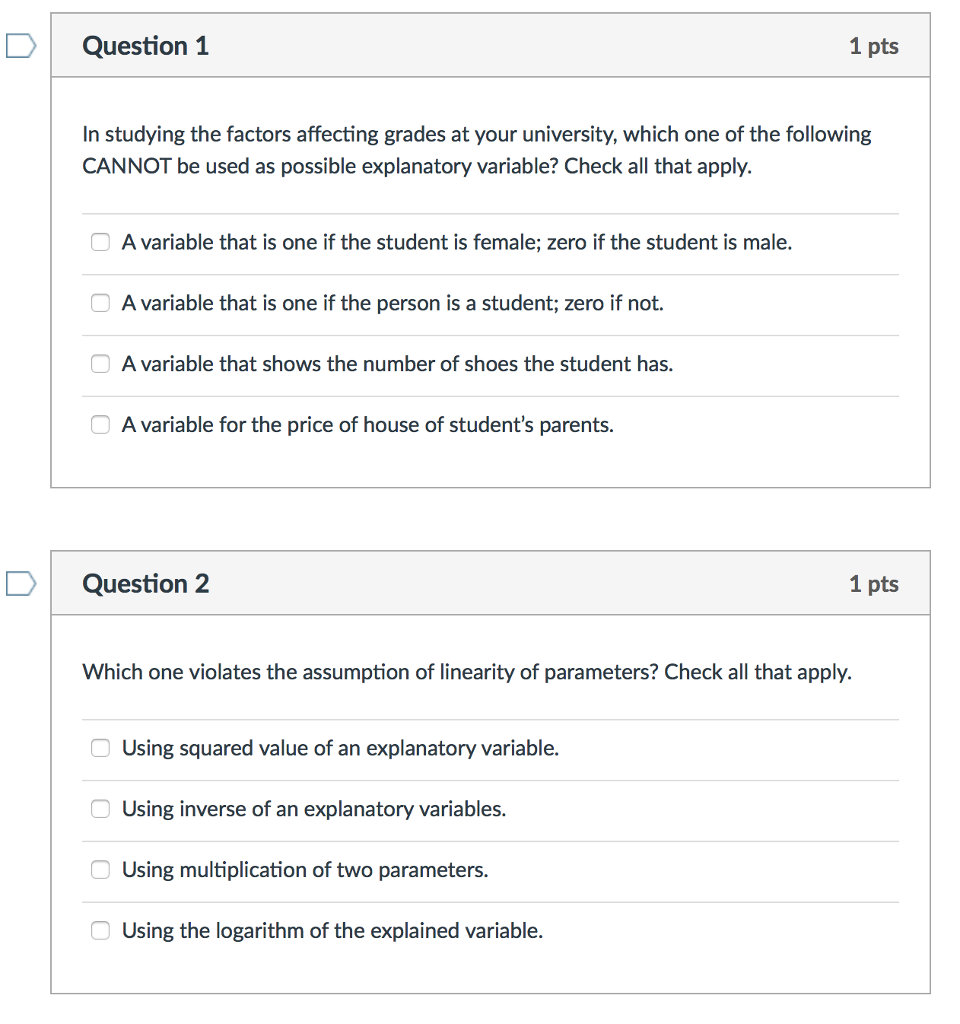960x1024 pixels.
Task: Click the Question 2 header title
Action: (146, 583)
